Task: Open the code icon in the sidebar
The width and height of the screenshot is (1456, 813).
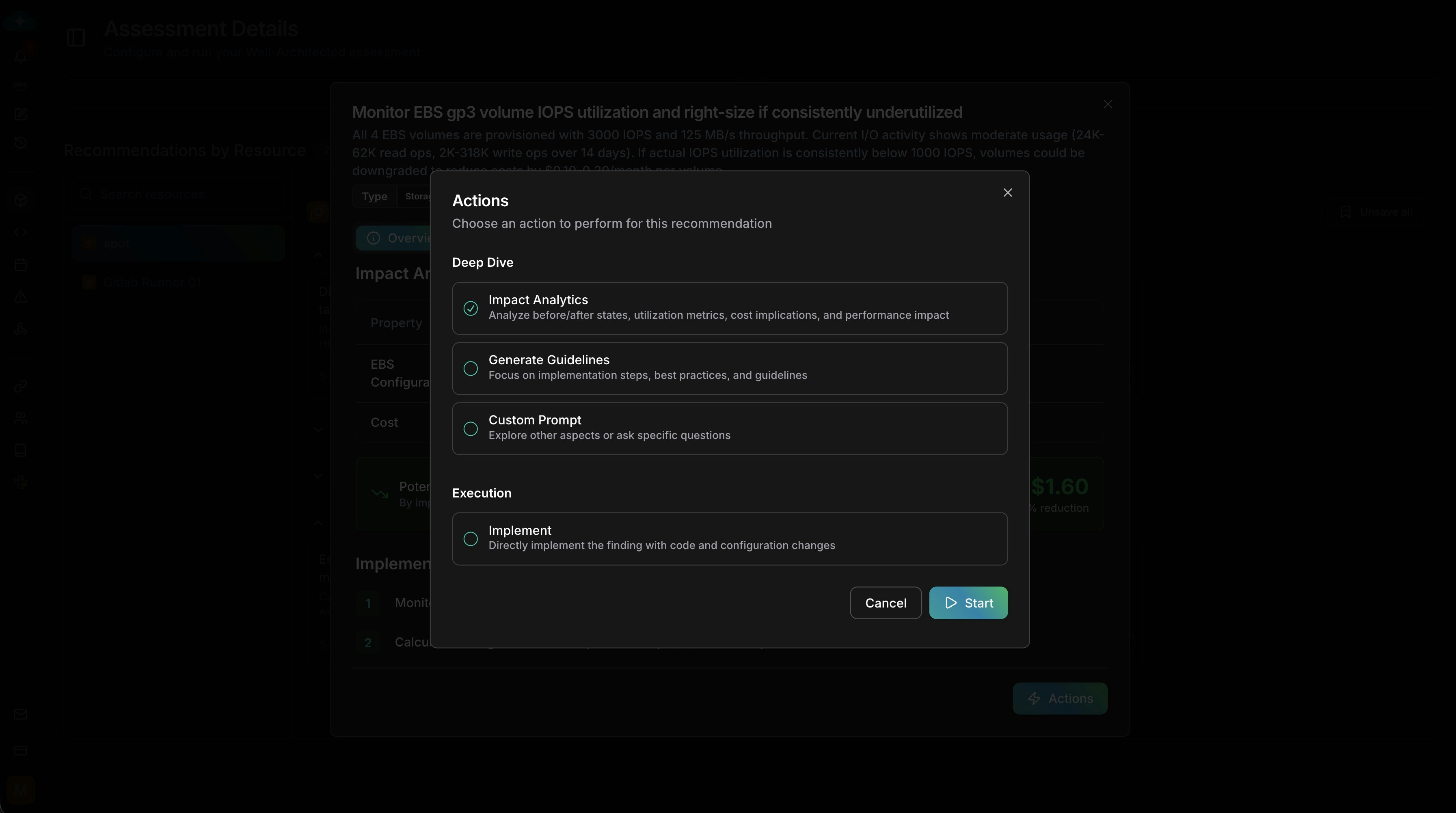Action: (21, 232)
